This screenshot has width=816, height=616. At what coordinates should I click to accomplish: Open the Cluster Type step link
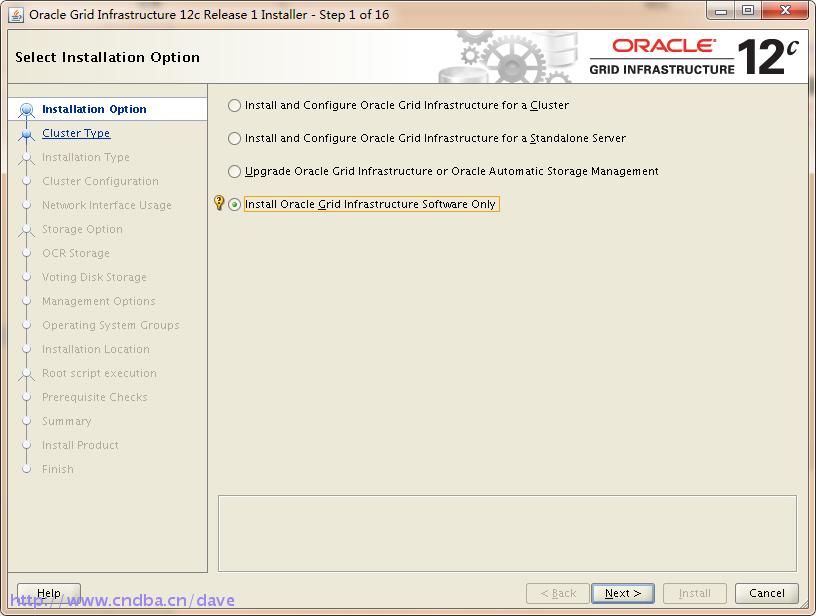(x=76, y=133)
